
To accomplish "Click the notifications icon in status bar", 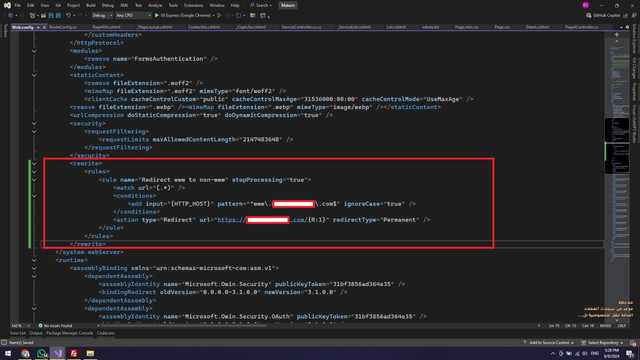I will [633, 343].
